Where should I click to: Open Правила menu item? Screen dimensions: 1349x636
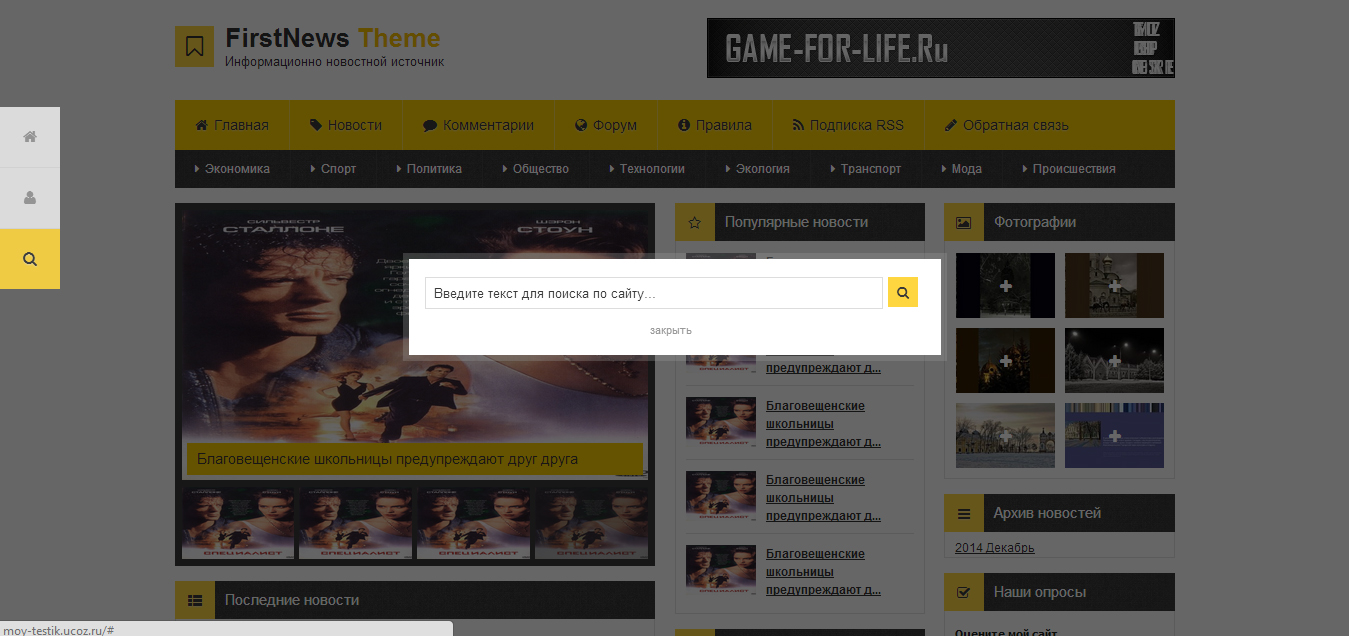pos(715,125)
